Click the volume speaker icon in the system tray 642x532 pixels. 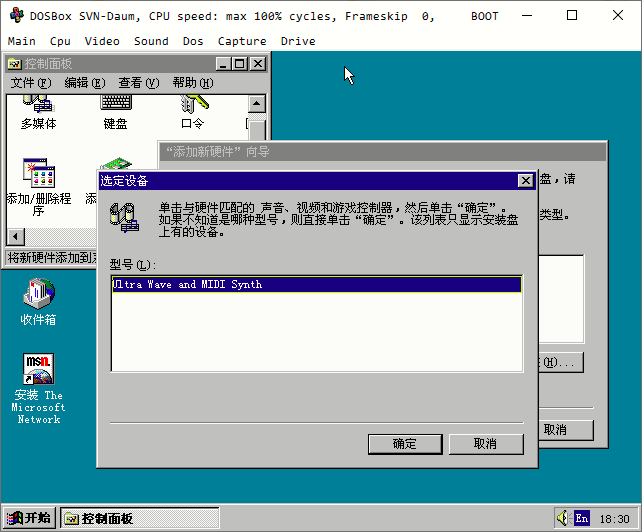563,518
